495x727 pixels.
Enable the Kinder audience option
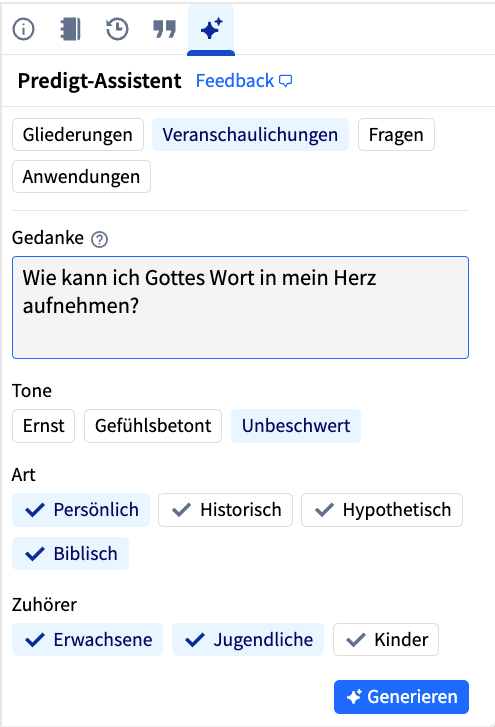tap(386, 639)
